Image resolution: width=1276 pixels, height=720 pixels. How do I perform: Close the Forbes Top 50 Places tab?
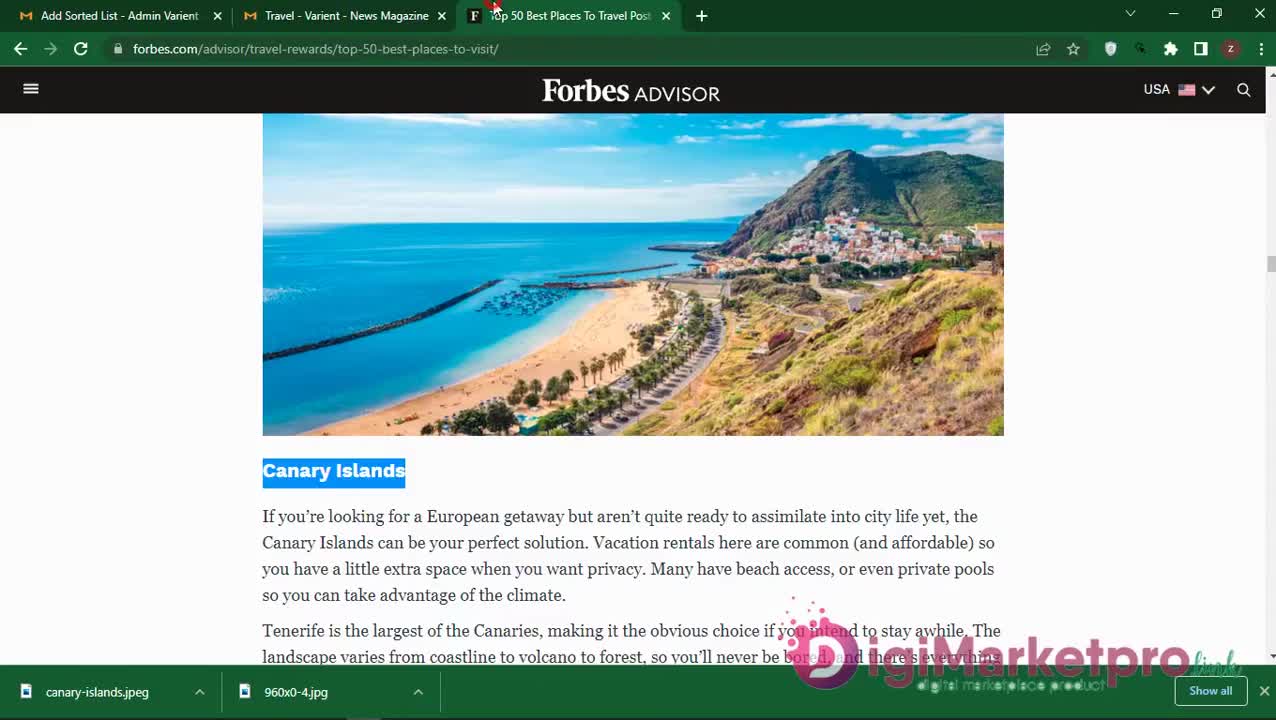pyautogui.click(x=666, y=16)
